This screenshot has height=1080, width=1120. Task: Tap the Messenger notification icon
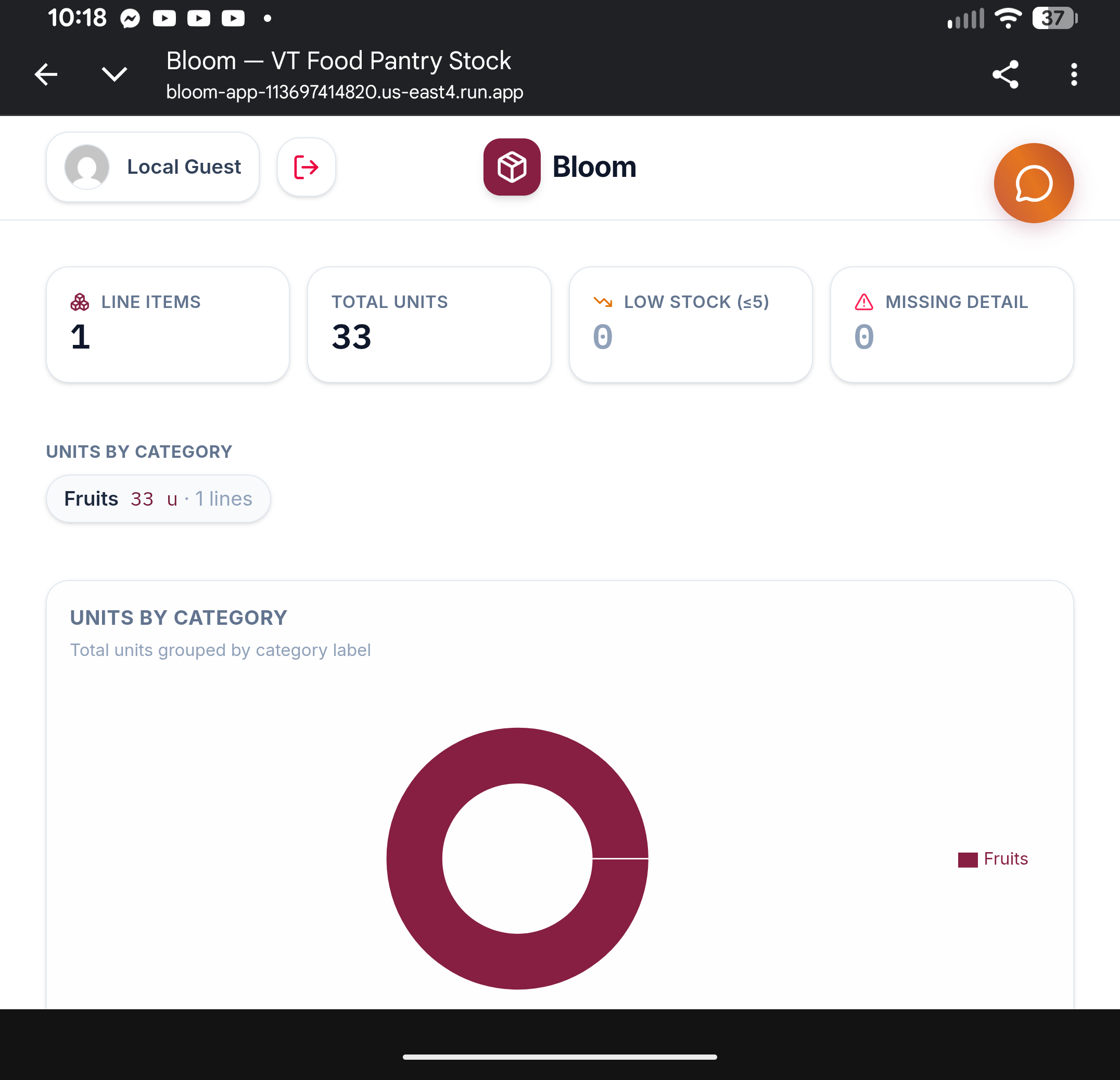(130, 19)
